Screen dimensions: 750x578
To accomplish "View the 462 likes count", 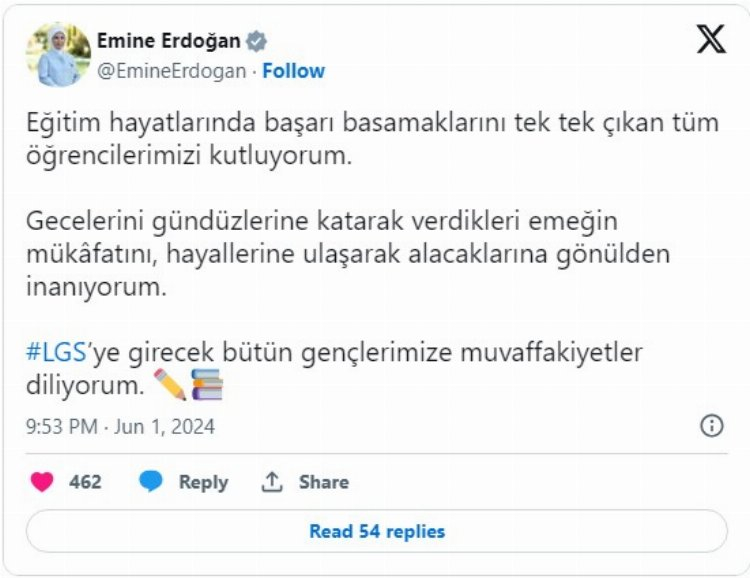I will pyautogui.click(x=85, y=482).
